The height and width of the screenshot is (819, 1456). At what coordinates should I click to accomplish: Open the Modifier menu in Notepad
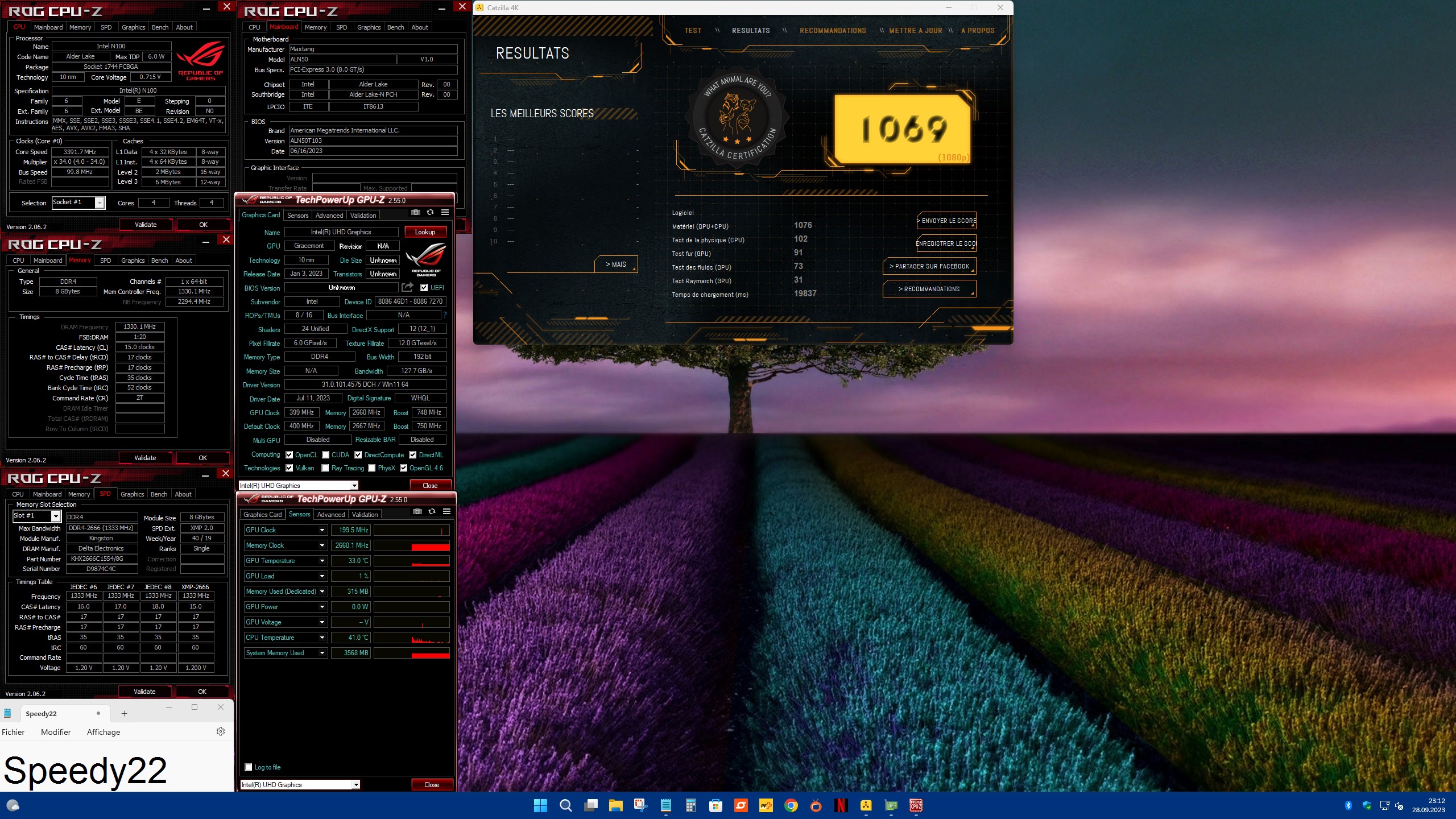click(x=56, y=731)
